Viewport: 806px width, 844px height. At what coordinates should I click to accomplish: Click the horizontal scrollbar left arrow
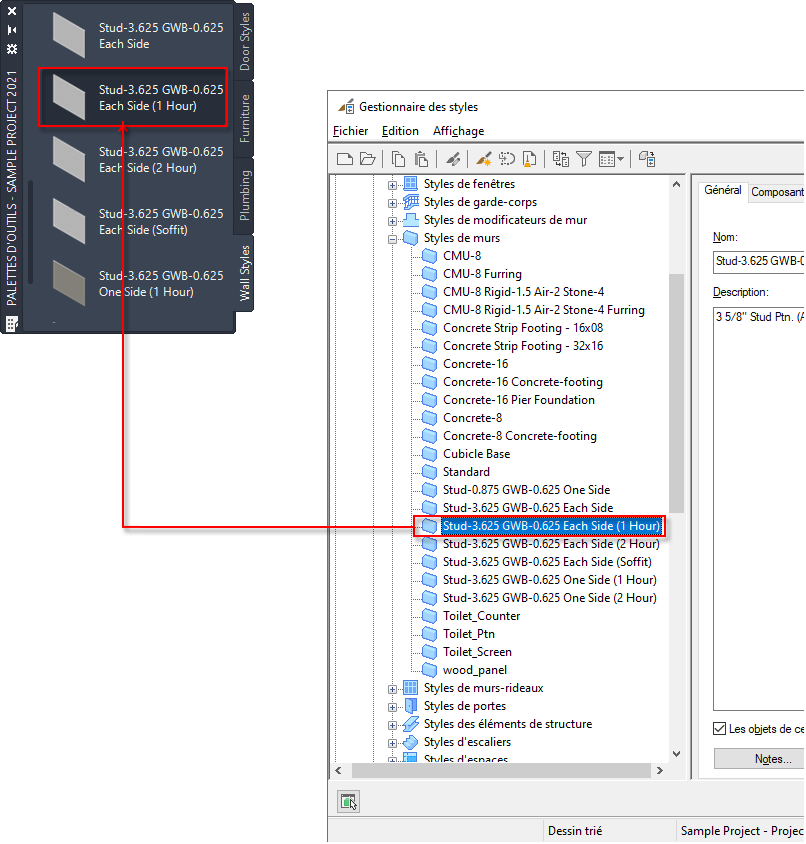click(338, 771)
